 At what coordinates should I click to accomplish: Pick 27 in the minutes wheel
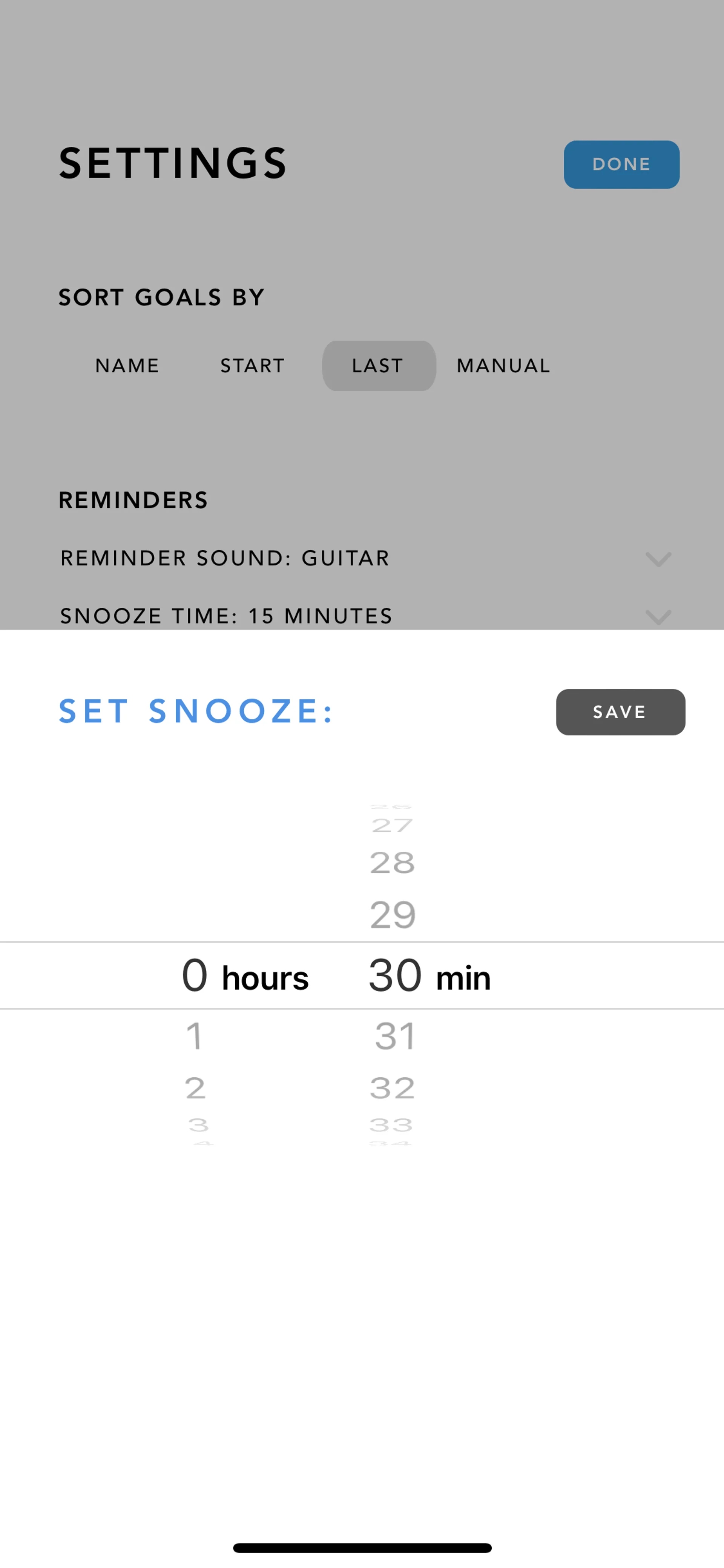393,826
